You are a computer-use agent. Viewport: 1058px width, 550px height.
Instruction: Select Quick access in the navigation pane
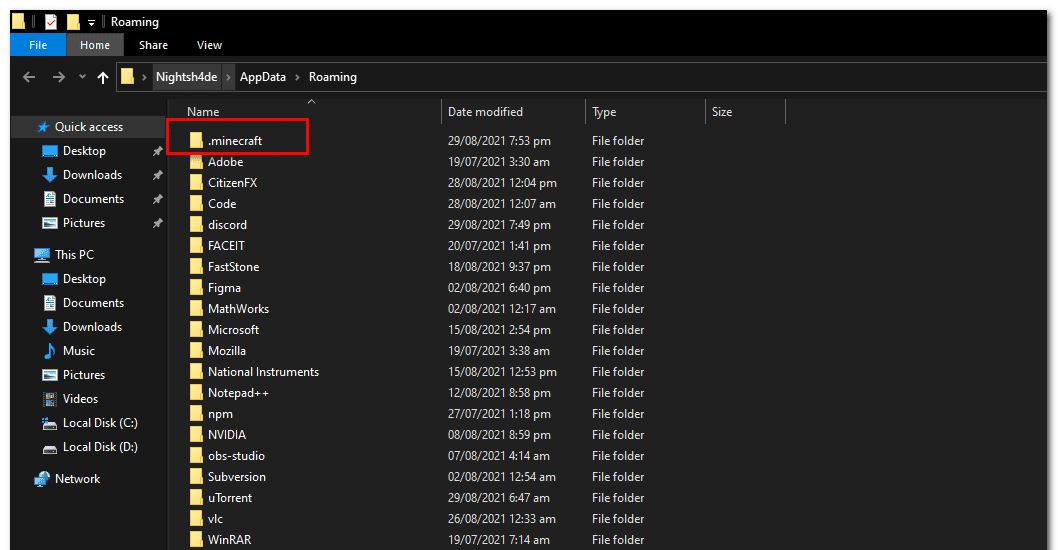click(88, 127)
